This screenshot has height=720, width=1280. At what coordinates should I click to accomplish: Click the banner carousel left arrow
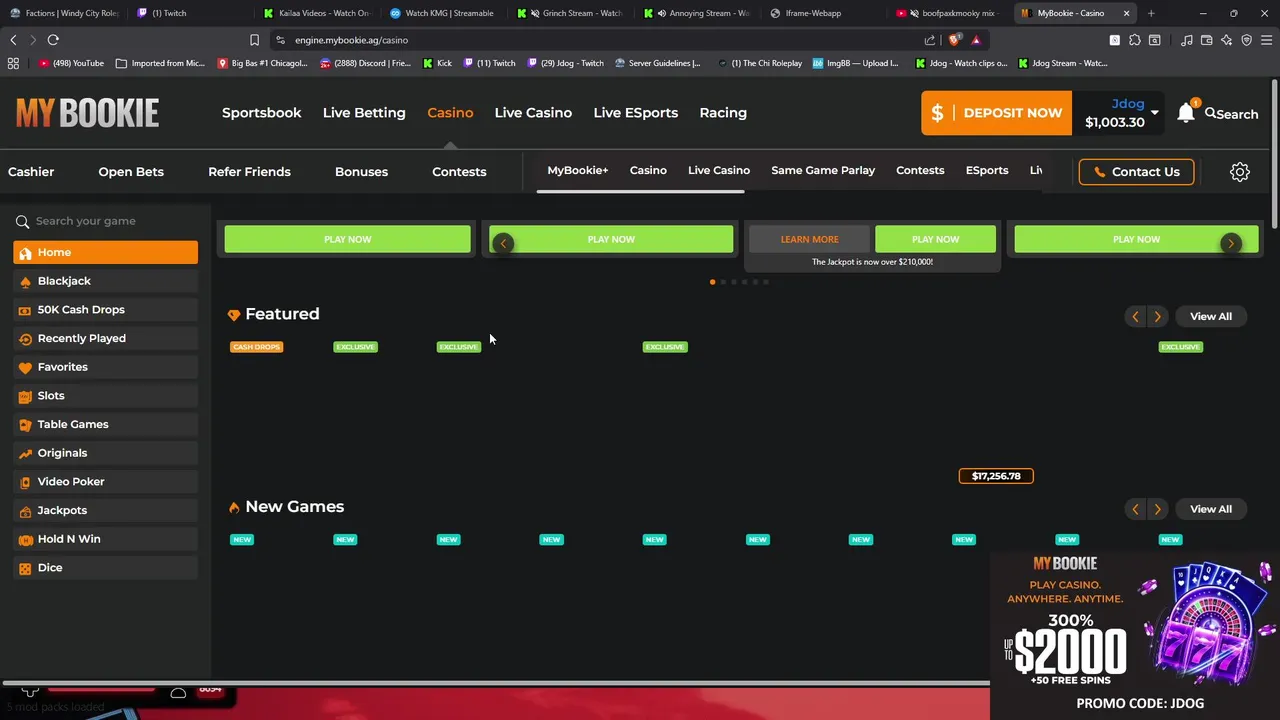(x=503, y=243)
